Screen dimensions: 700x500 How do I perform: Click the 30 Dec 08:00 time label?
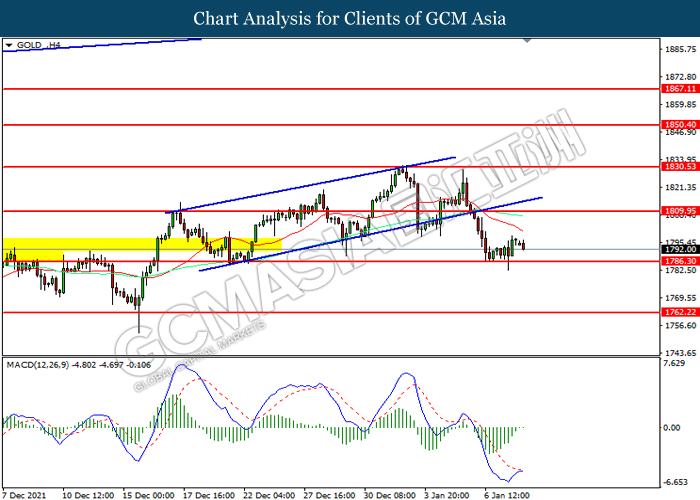point(389,495)
